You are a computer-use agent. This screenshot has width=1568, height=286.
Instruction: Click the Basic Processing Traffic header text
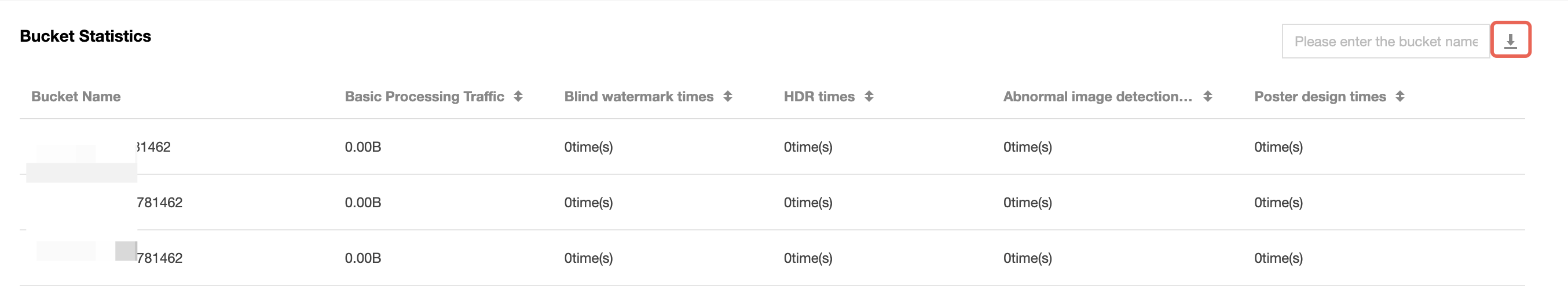click(x=424, y=96)
